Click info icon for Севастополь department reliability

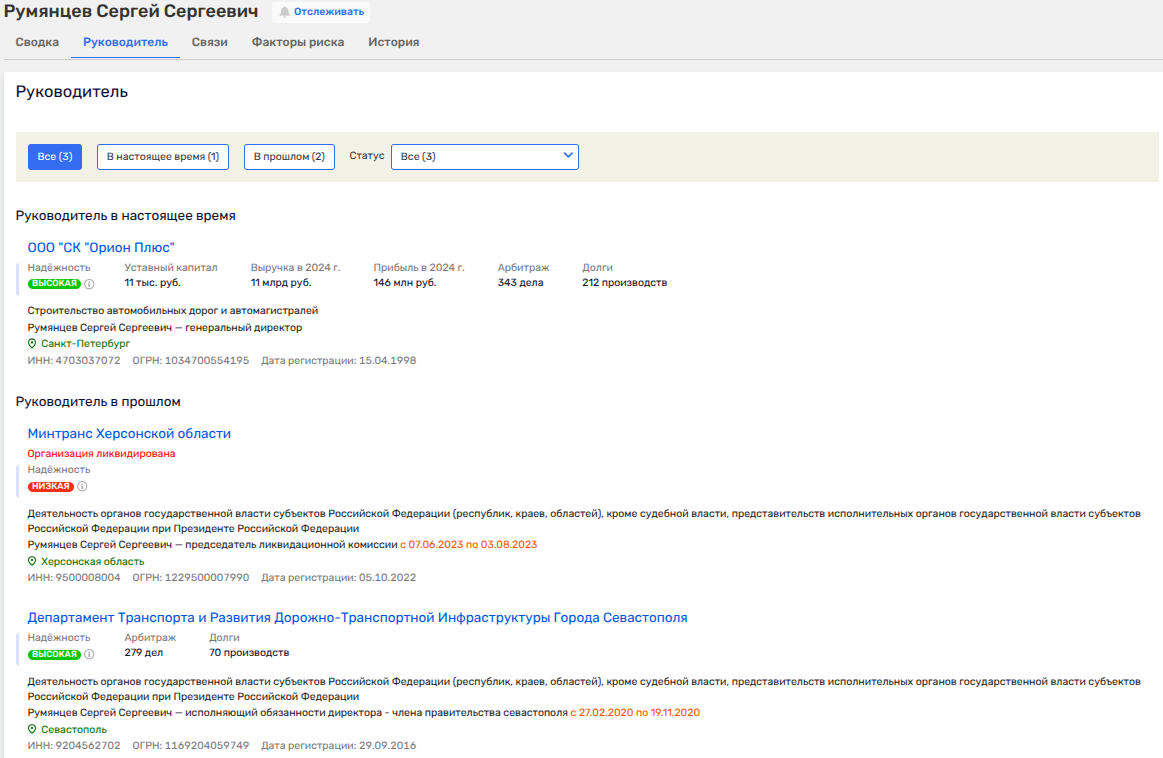pyautogui.click(x=89, y=655)
